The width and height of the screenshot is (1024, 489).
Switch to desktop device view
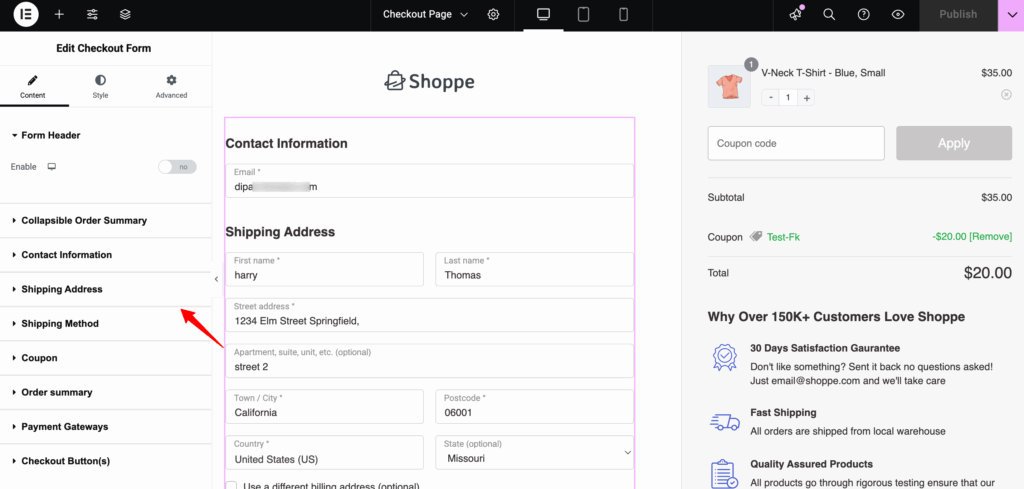(543, 15)
